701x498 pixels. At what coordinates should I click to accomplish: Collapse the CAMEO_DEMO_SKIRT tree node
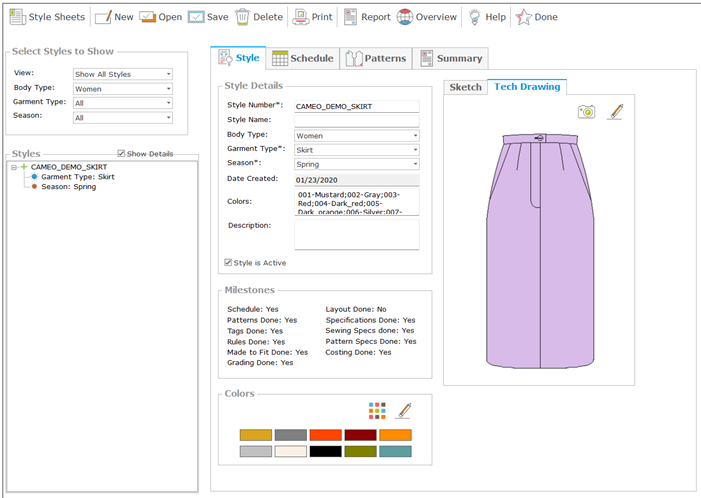pyautogui.click(x=14, y=167)
